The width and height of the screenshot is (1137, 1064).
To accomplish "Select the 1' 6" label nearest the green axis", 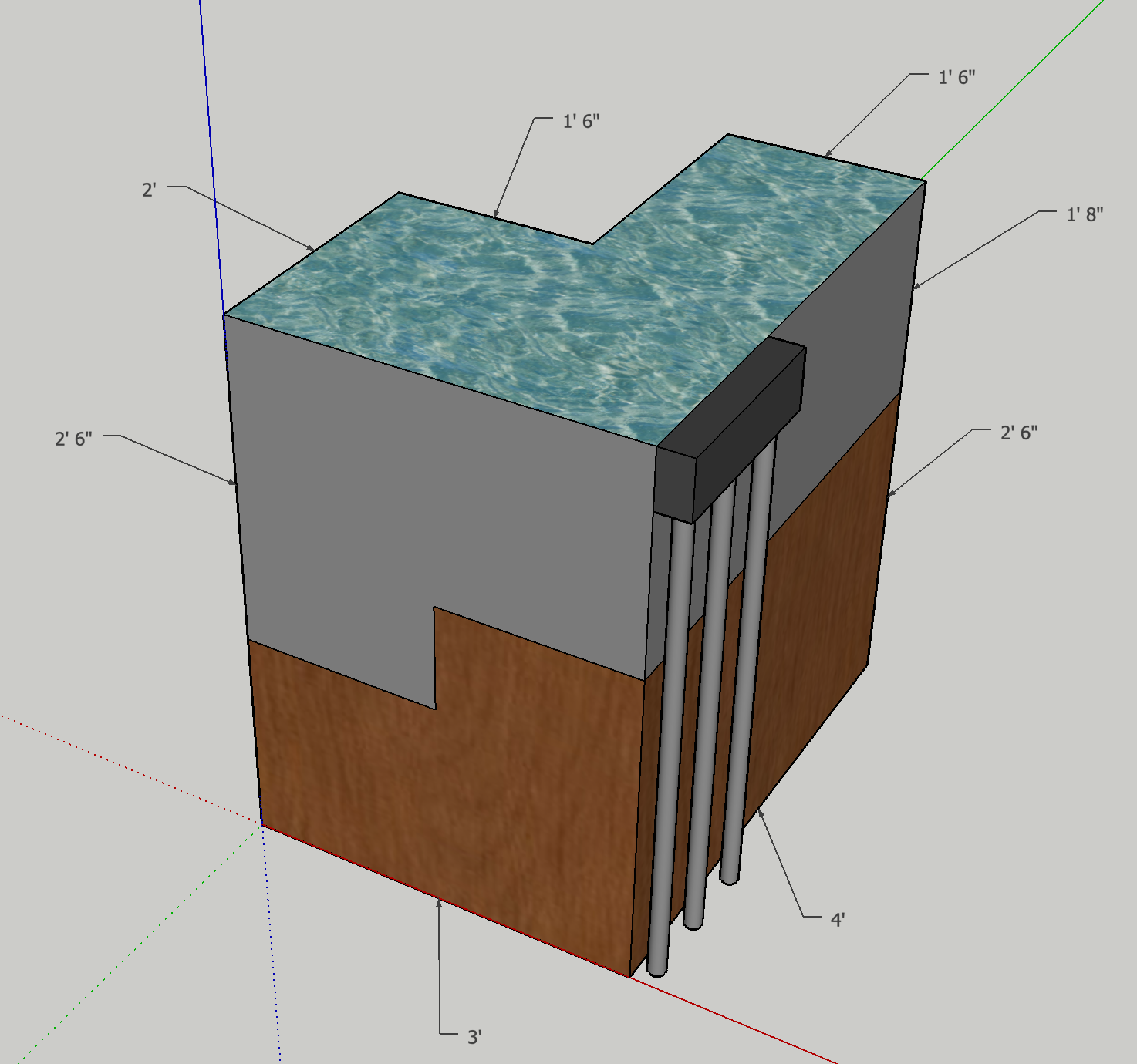I will [x=956, y=77].
